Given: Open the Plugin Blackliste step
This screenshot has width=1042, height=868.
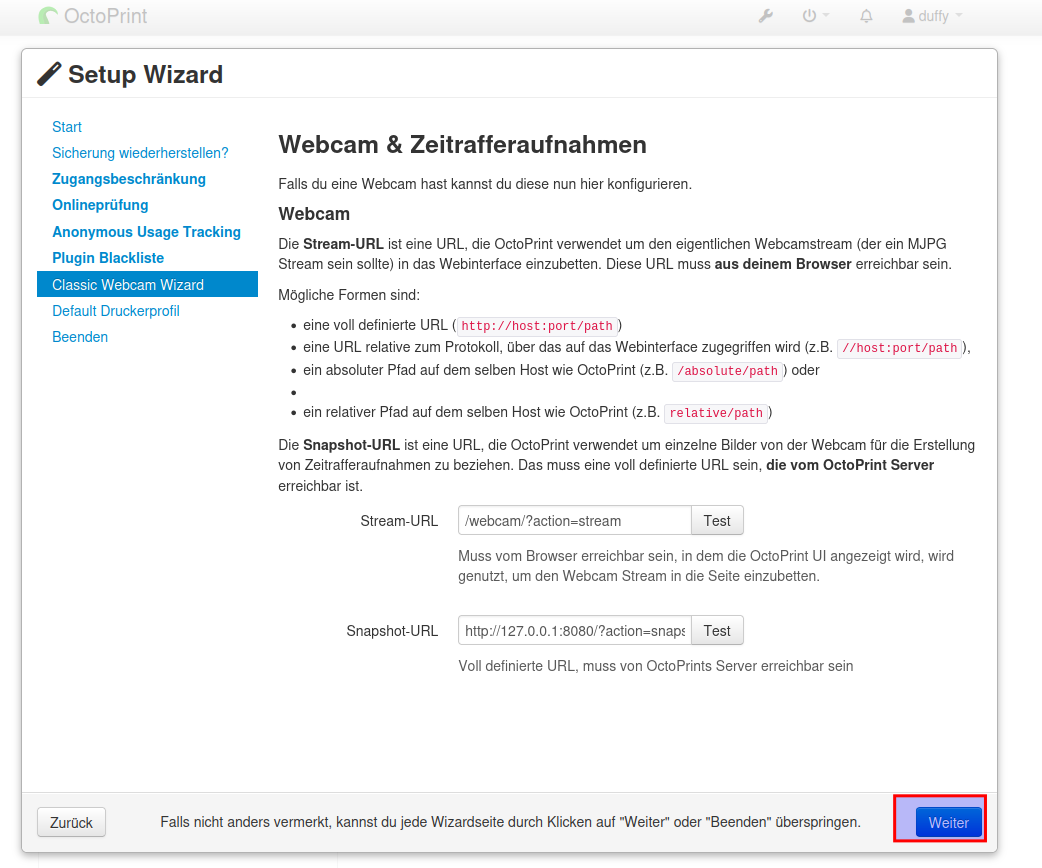Looking at the screenshot, I should 108,258.
